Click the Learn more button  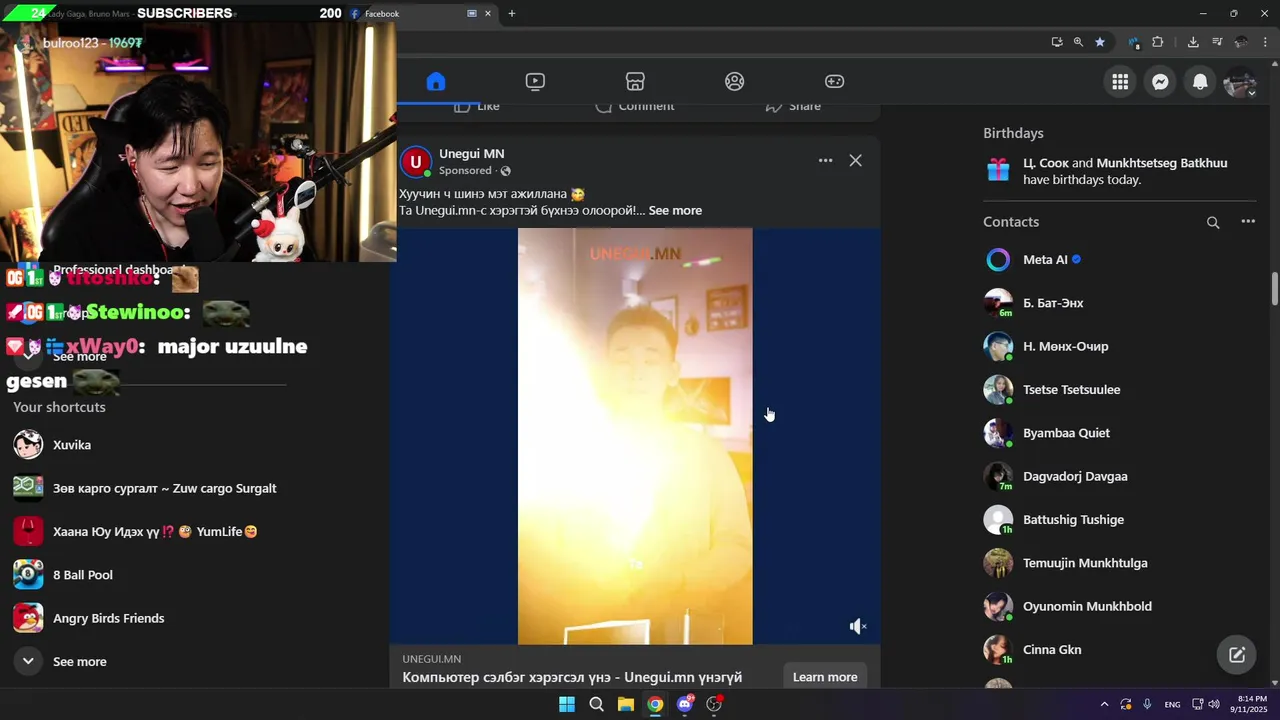(825, 677)
